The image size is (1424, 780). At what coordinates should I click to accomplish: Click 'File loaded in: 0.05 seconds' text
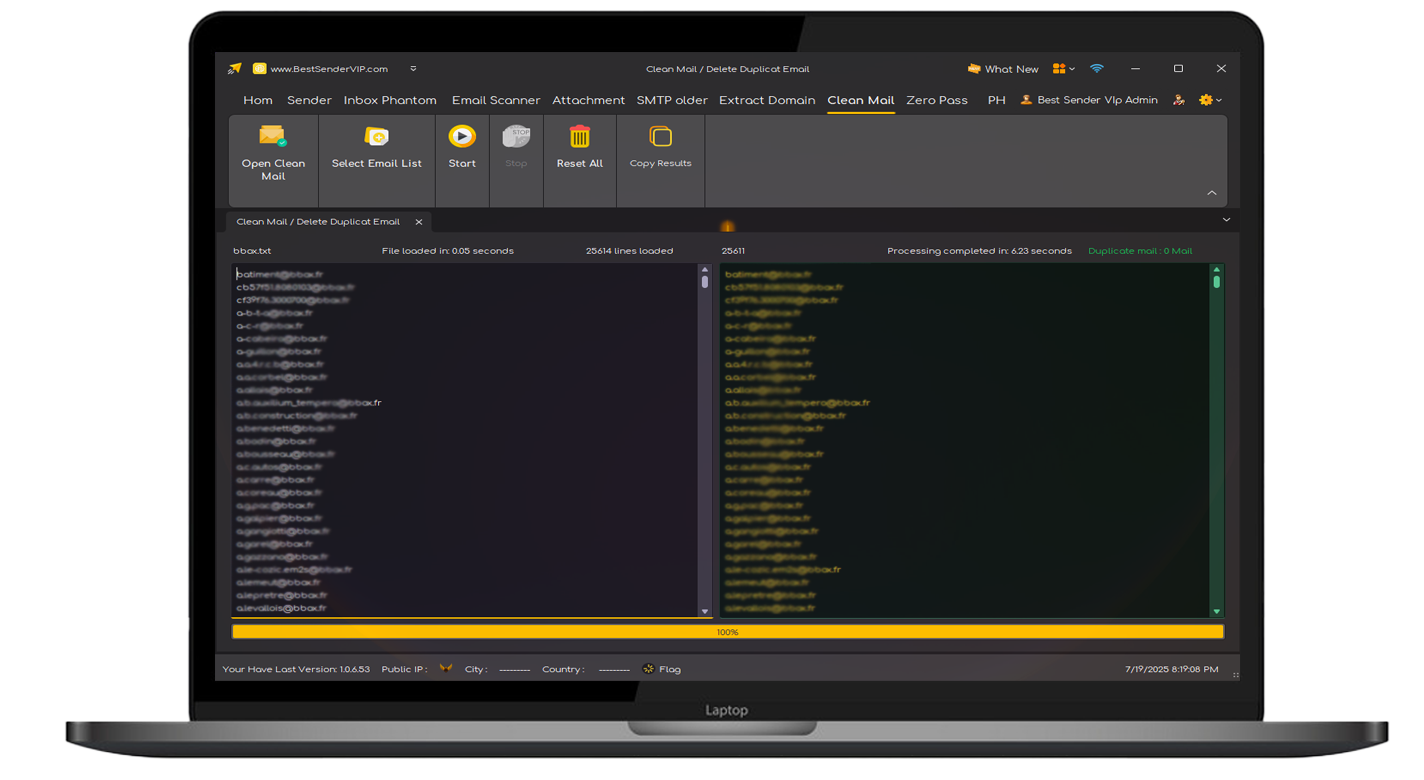448,251
